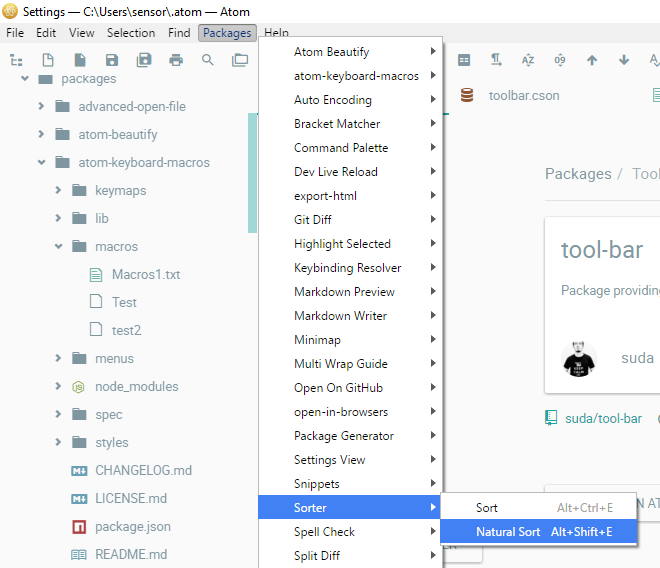Select the test2 file in tree
The image size is (660, 568).
(126, 331)
